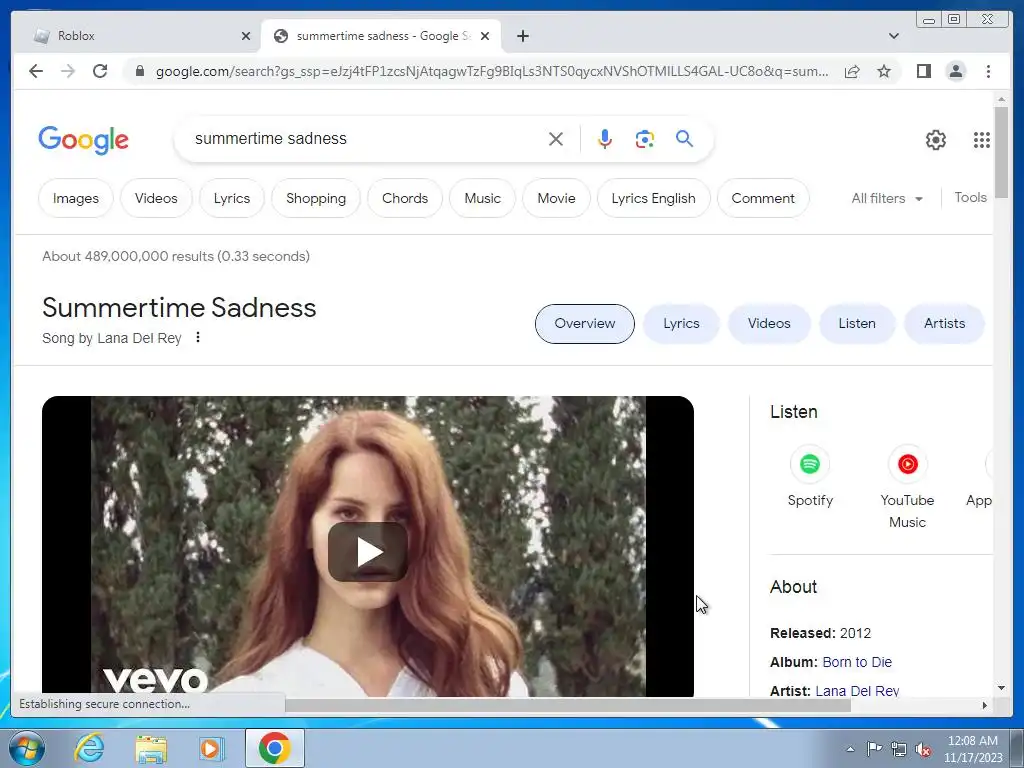
Task: Start voice search with the microphone
Action: pos(605,139)
